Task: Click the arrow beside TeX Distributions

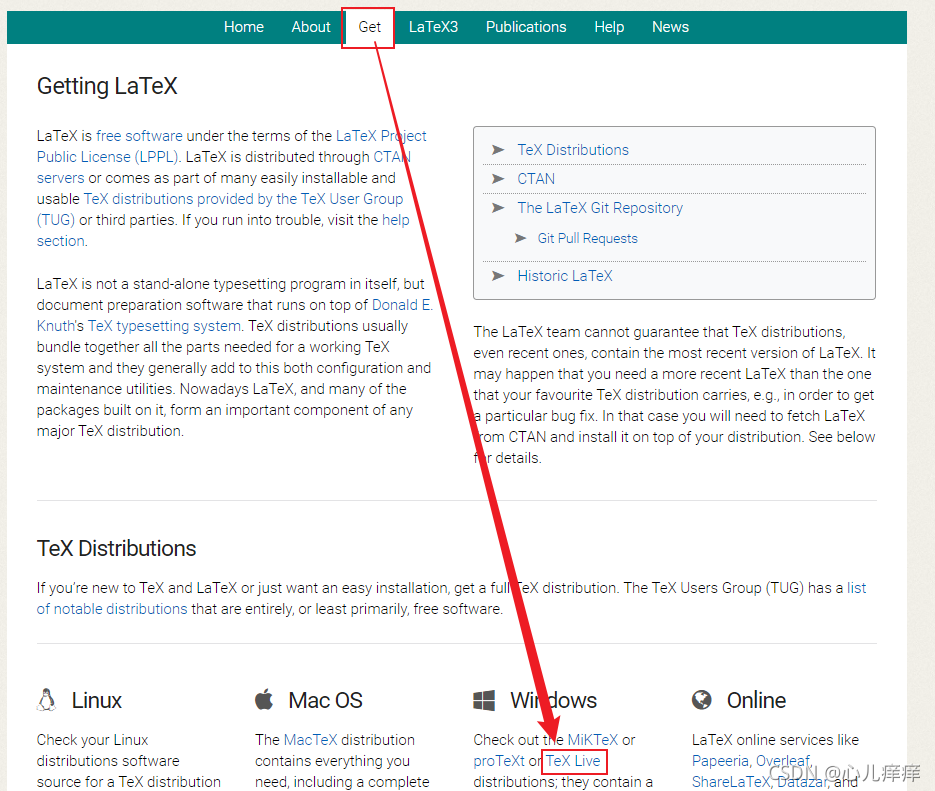Action: click(x=498, y=150)
